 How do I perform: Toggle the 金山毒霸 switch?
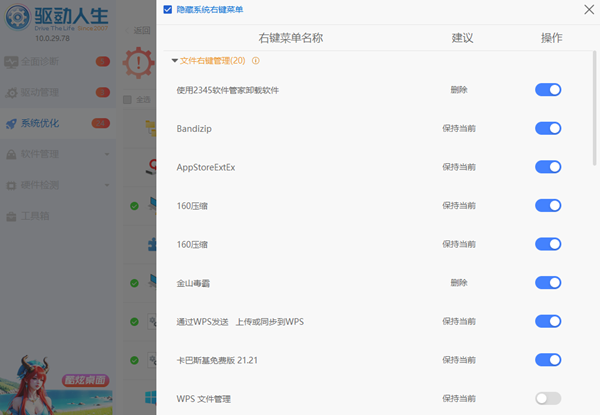(548, 283)
